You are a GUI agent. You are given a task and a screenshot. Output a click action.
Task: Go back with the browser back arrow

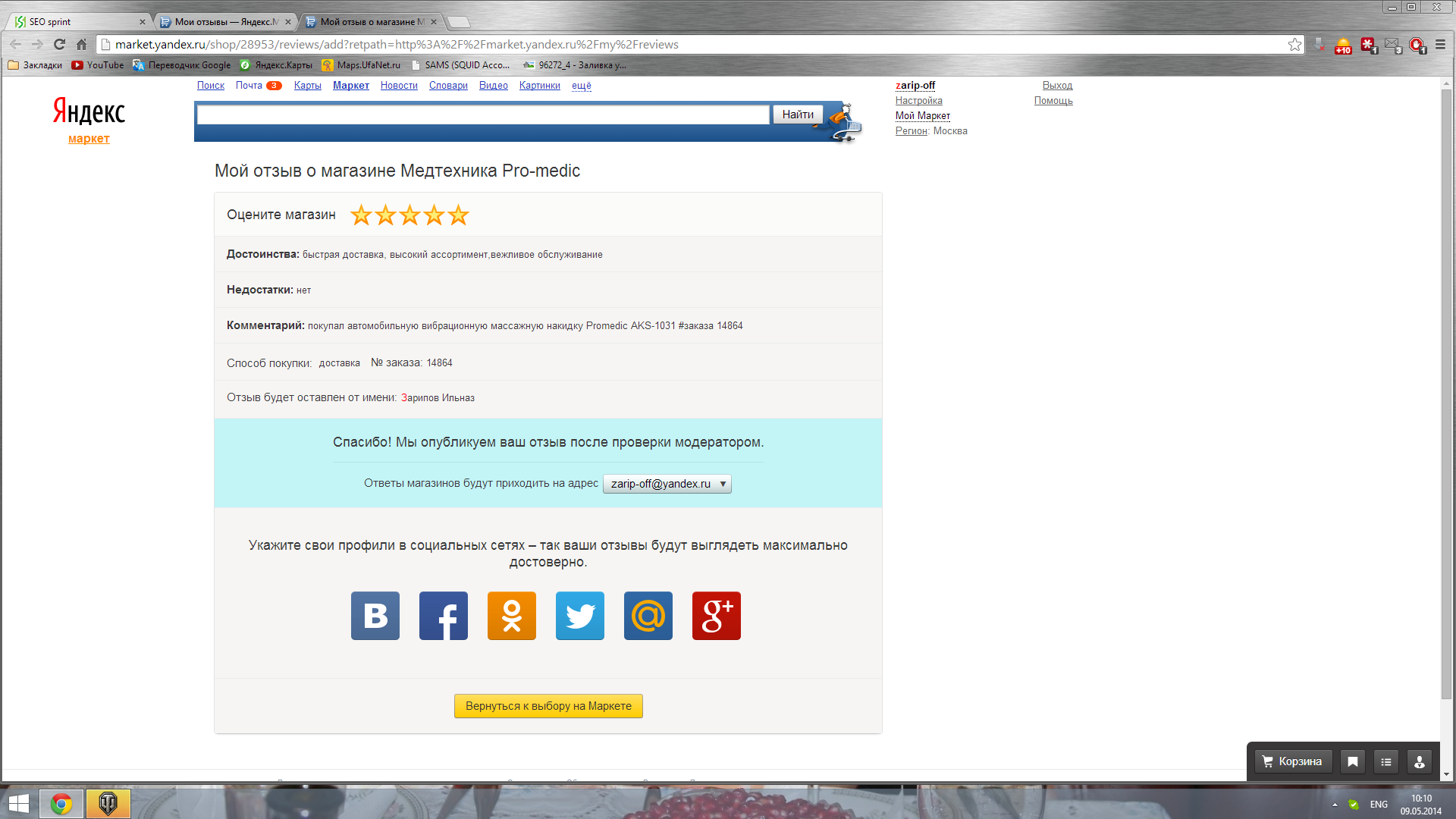tap(16, 45)
